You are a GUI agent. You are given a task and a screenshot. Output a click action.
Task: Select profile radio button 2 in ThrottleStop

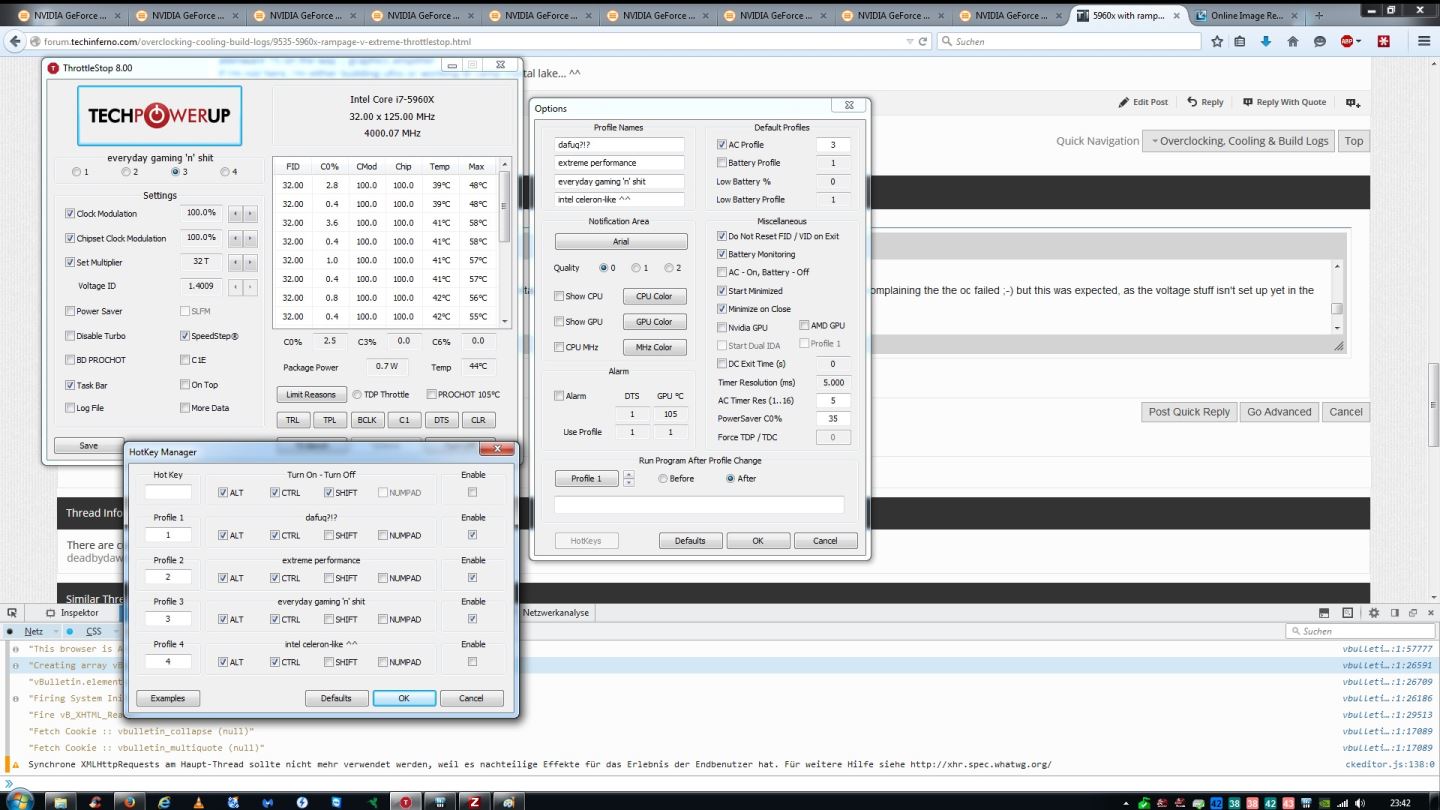coord(126,171)
